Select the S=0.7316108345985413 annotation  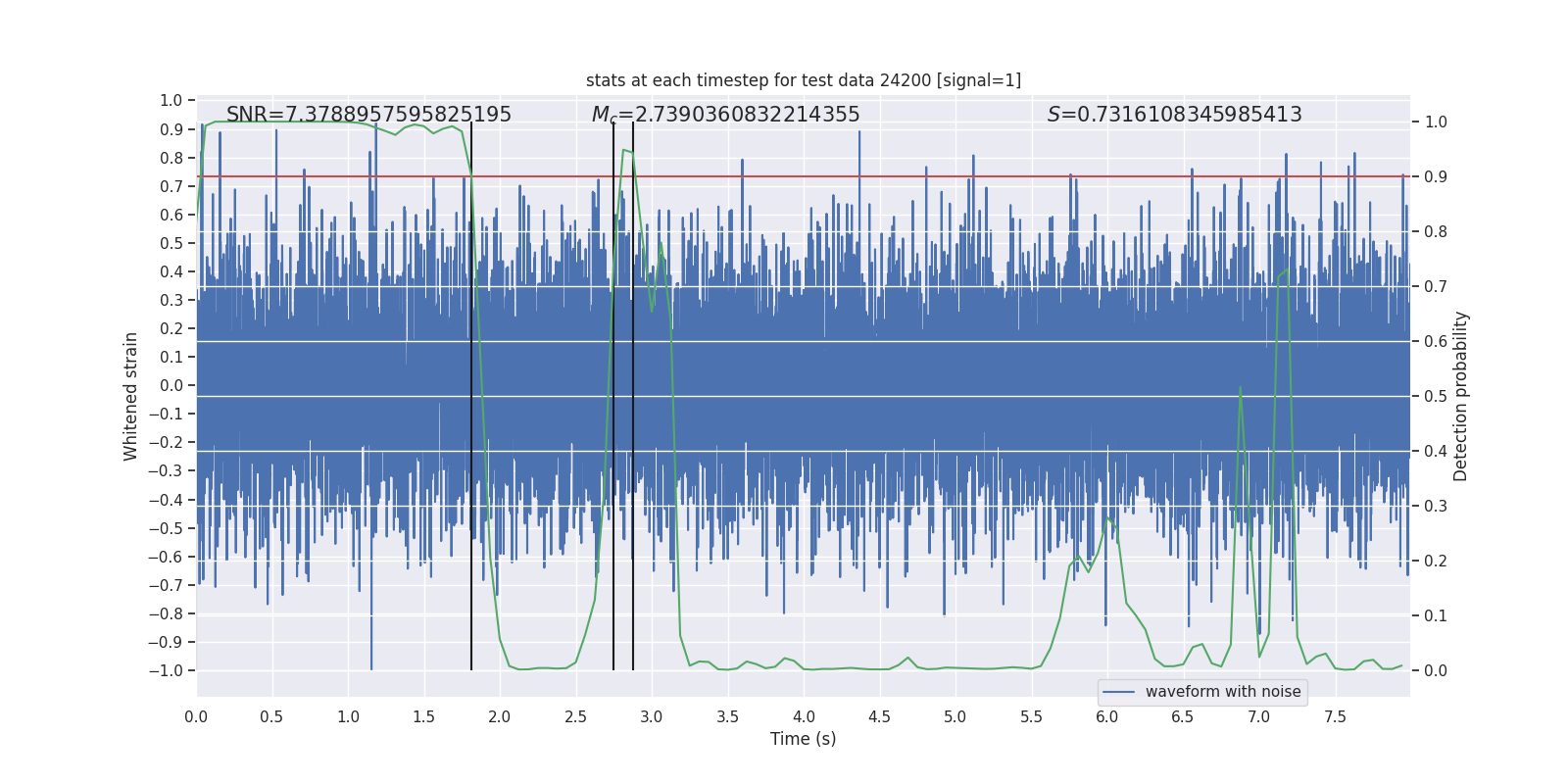coord(1175,115)
